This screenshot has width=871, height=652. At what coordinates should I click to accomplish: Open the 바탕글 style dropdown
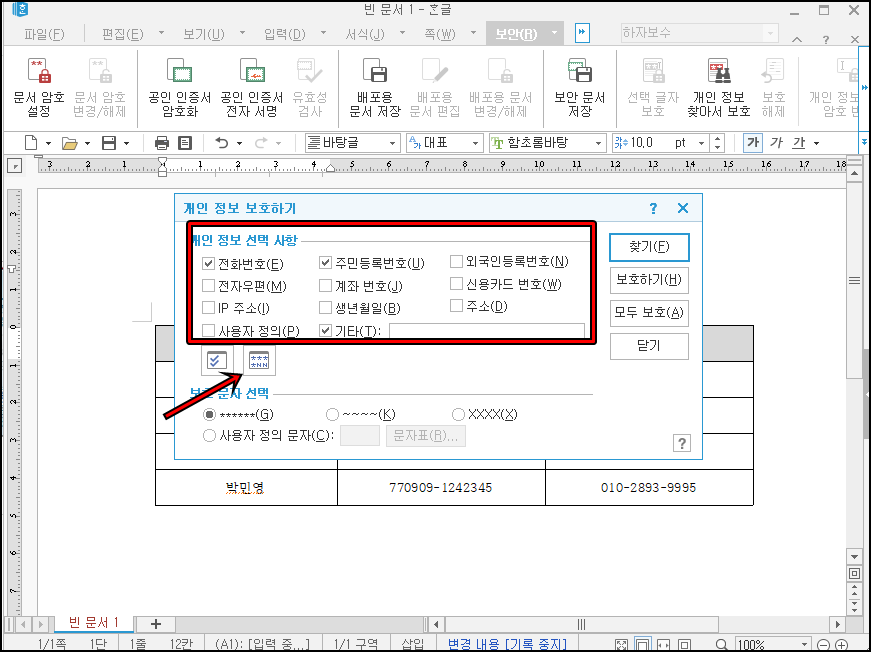pyautogui.click(x=392, y=143)
